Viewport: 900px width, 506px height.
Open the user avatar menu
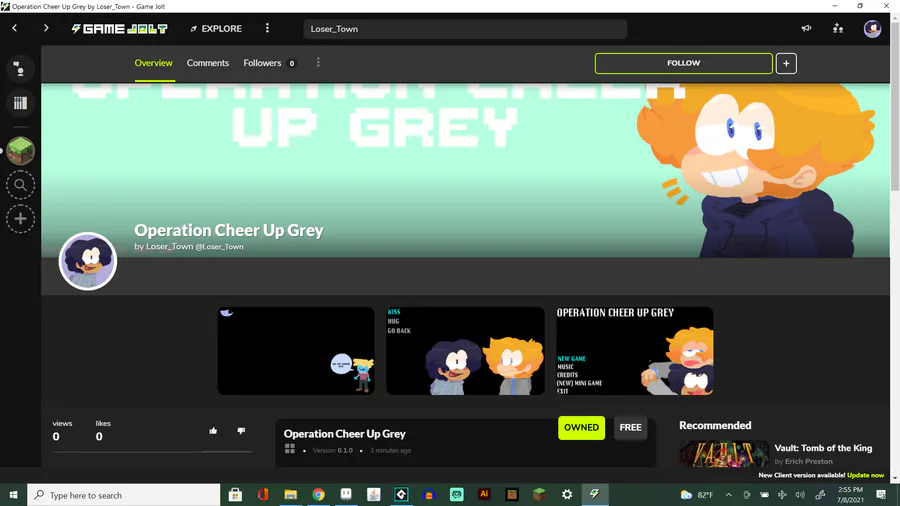tap(872, 29)
